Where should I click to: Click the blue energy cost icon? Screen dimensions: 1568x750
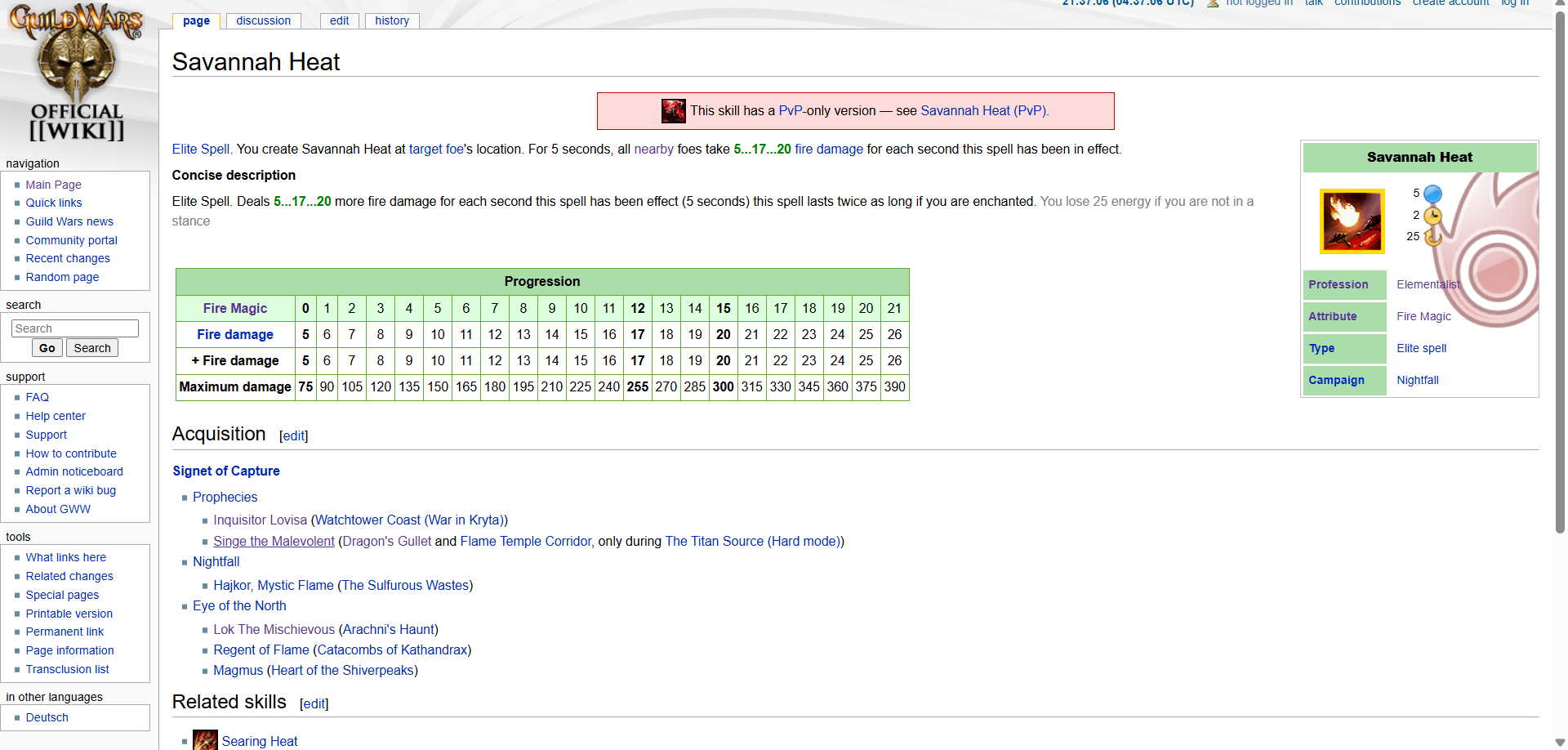click(1432, 194)
